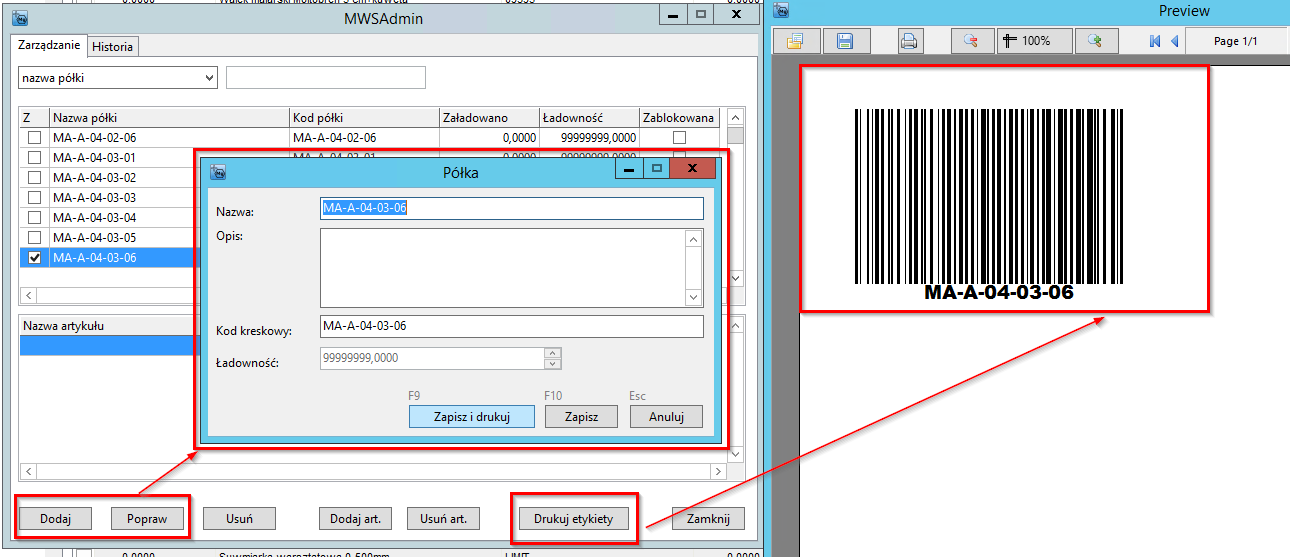Sort by the 'Nazwa półki' column header
1290x557 pixels.
[x=169, y=118]
